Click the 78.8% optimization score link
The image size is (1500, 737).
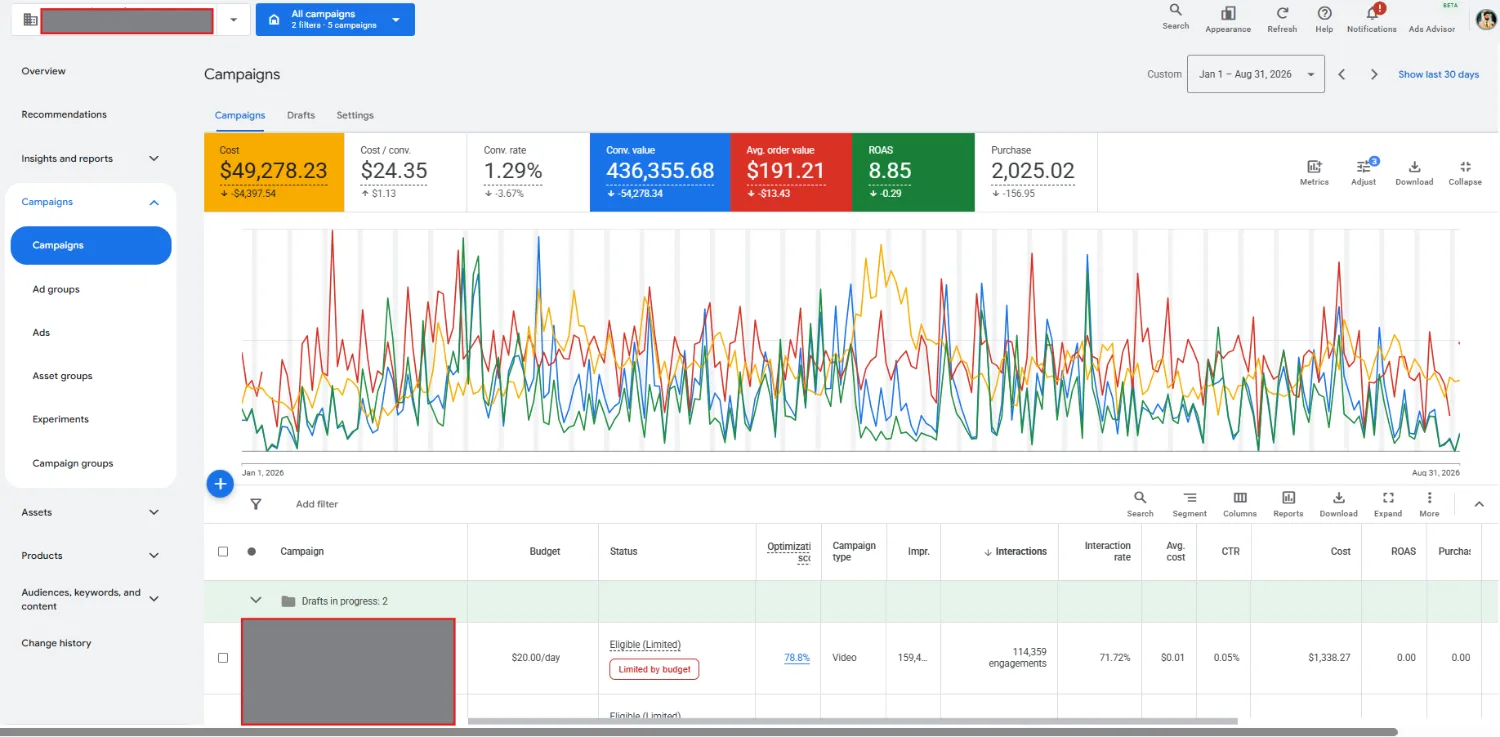coord(797,658)
